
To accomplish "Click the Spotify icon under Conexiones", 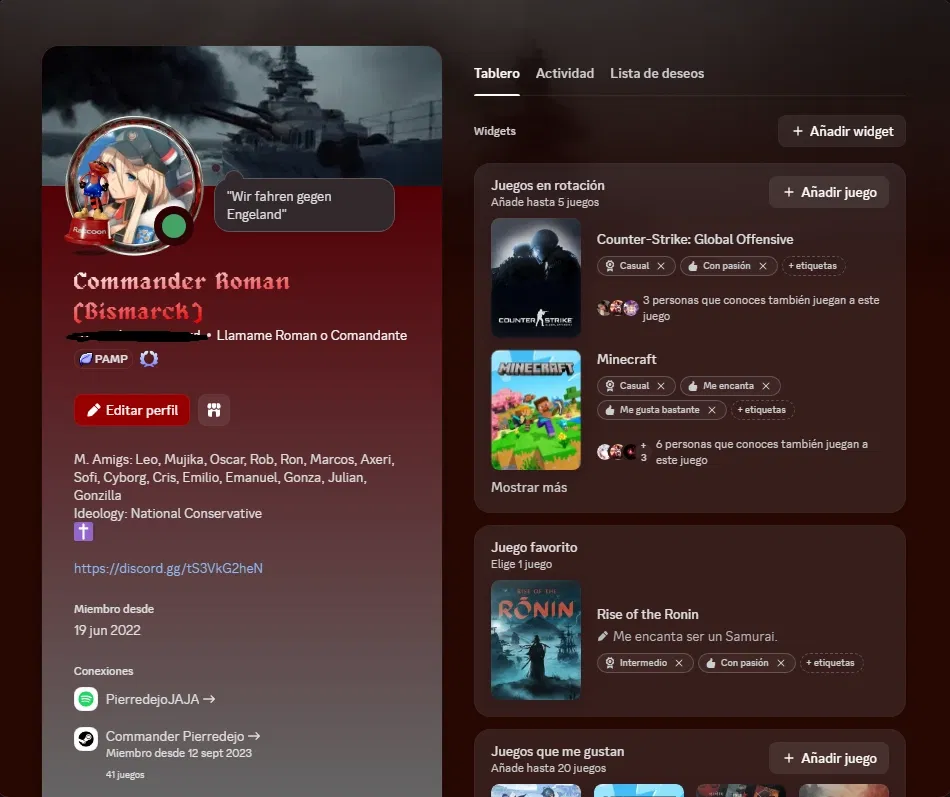I will 86,699.
